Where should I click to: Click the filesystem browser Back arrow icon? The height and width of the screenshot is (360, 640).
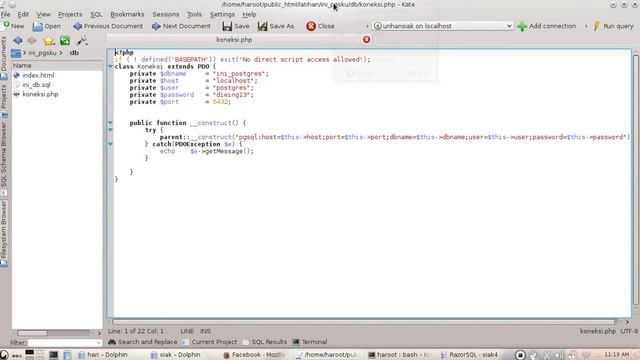click(x=18, y=40)
